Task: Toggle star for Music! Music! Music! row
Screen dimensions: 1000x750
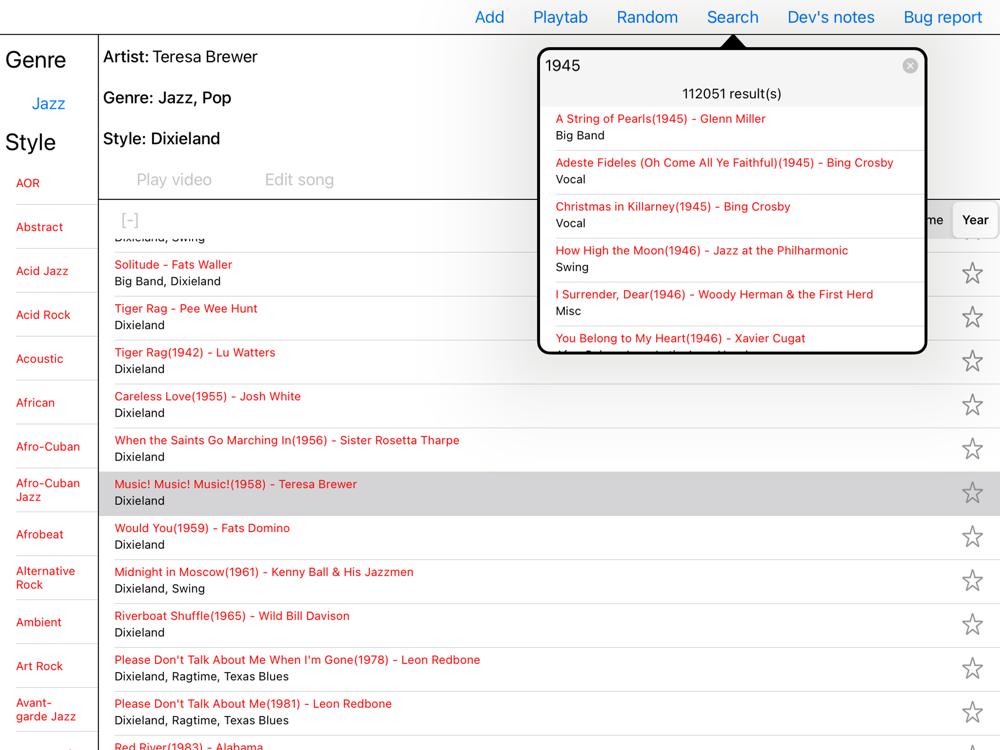Action: [x=972, y=493]
